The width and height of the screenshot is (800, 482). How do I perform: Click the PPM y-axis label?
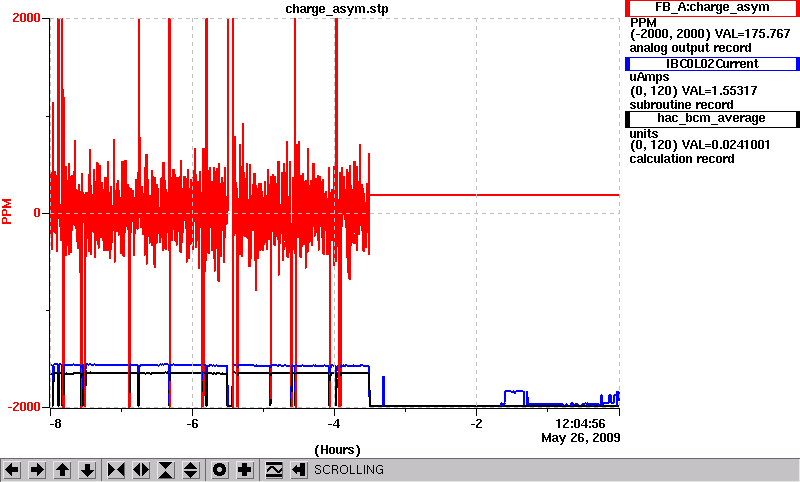[7, 211]
